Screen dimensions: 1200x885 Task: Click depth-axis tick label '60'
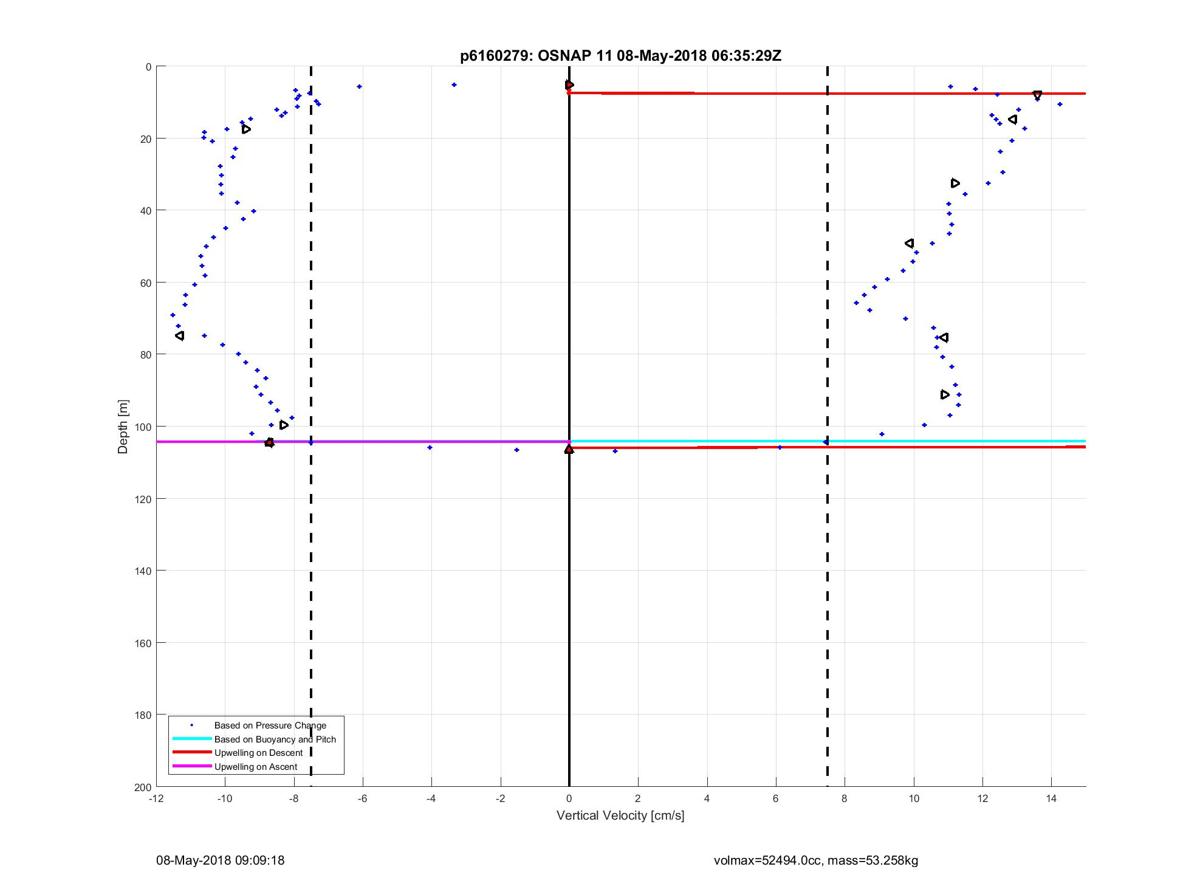(x=144, y=283)
